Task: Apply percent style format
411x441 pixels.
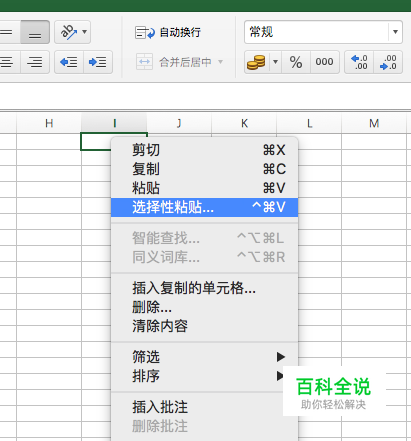Action: 296,62
